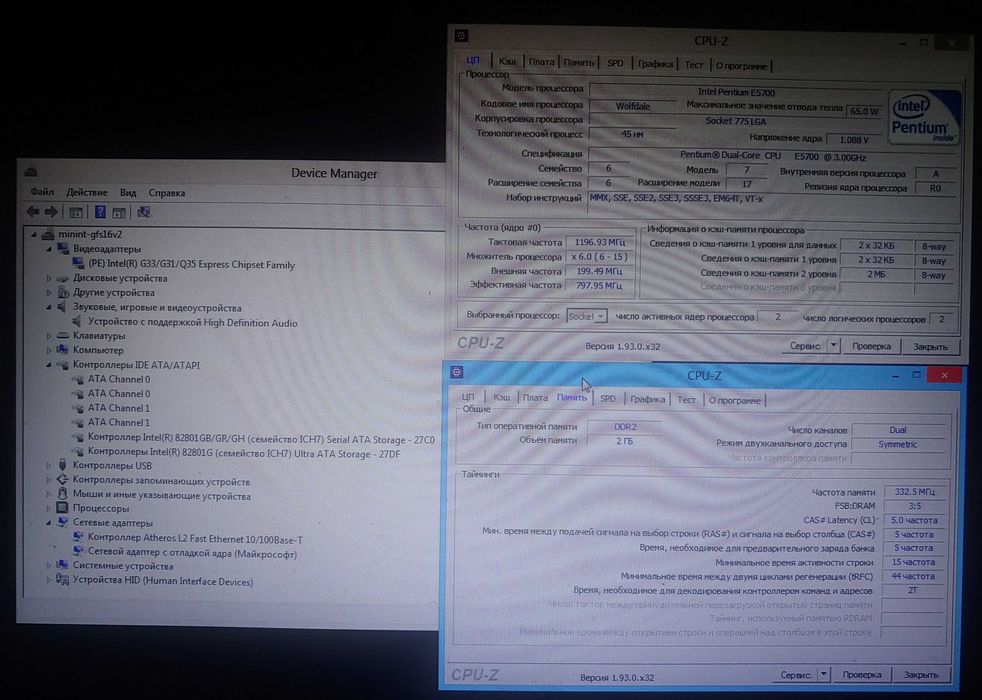Click the Intel Pentium E5700 model name field
This screenshot has height=700, width=982.
736,92
